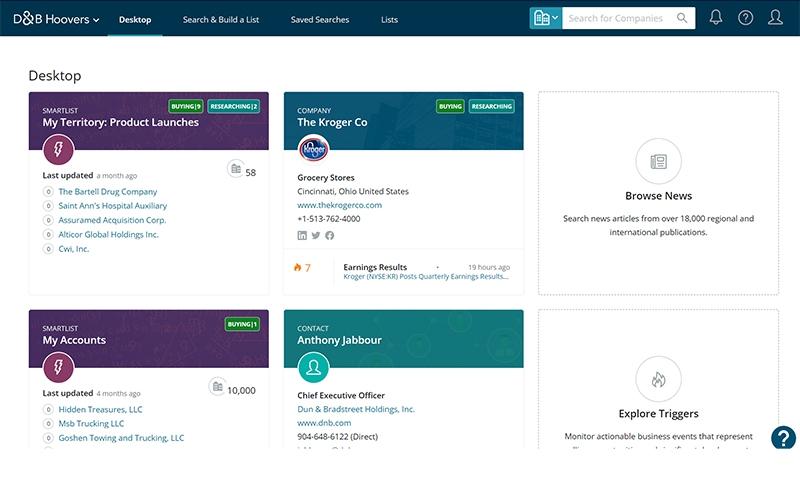Open the Lists tab
Image resolution: width=800 pixels, height=500 pixels.
[x=389, y=19]
